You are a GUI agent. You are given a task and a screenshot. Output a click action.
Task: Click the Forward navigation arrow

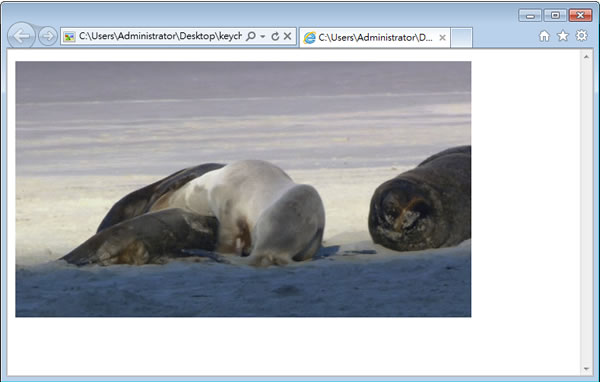[x=48, y=36]
